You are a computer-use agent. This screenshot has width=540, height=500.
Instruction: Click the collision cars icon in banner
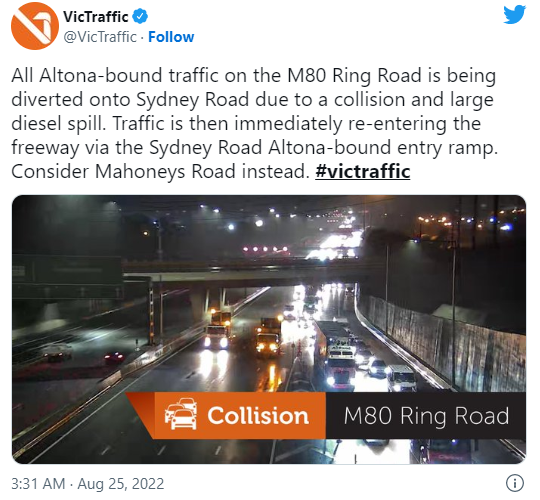point(181,414)
